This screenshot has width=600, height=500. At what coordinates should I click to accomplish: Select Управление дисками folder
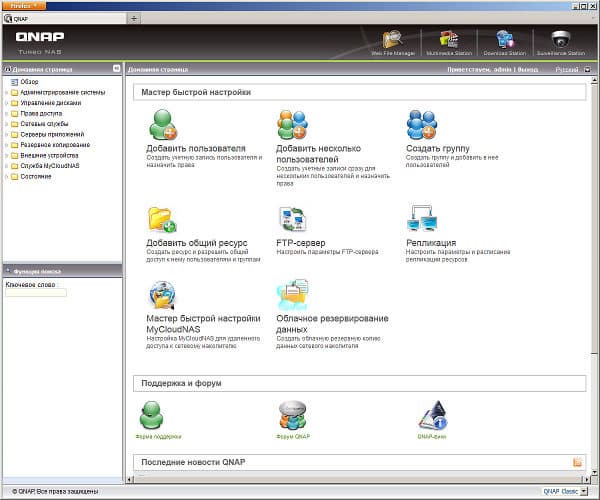pyautogui.click(x=51, y=103)
